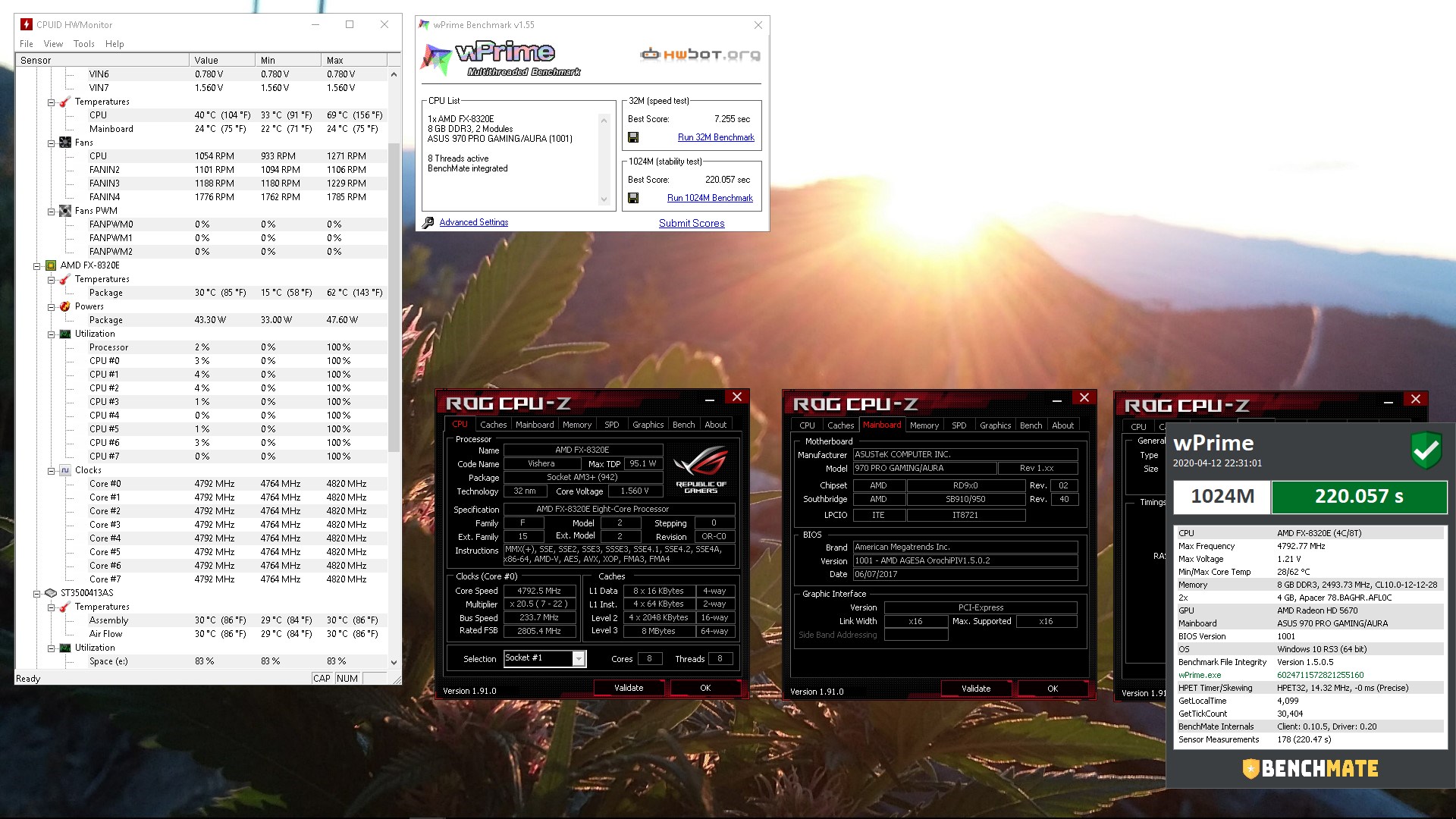Viewport: 1456px width, 819px height.
Task: Click the Temperatures thermometer icon under AMD FX-8320E
Action: pos(65,279)
